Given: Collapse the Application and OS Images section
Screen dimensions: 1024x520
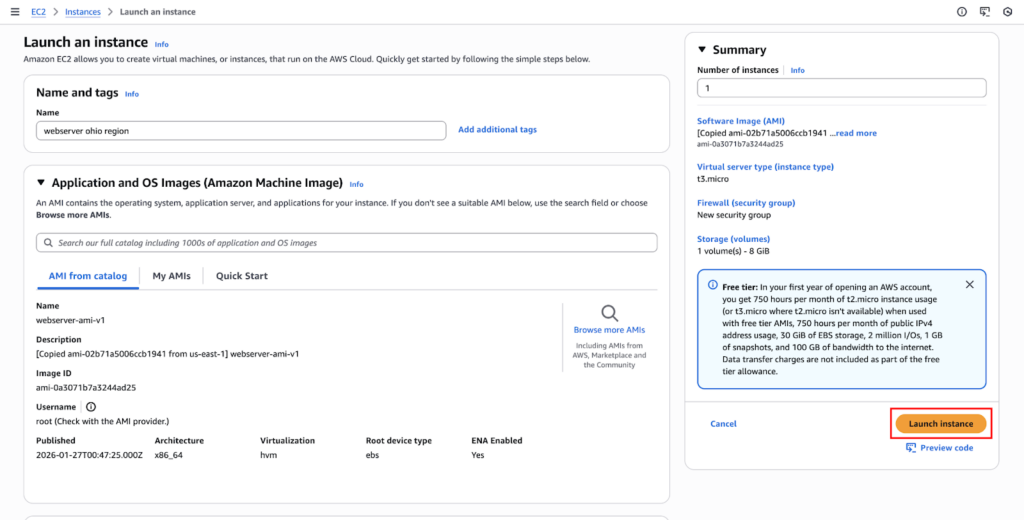Looking at the screenshot, I should point(41,183).
